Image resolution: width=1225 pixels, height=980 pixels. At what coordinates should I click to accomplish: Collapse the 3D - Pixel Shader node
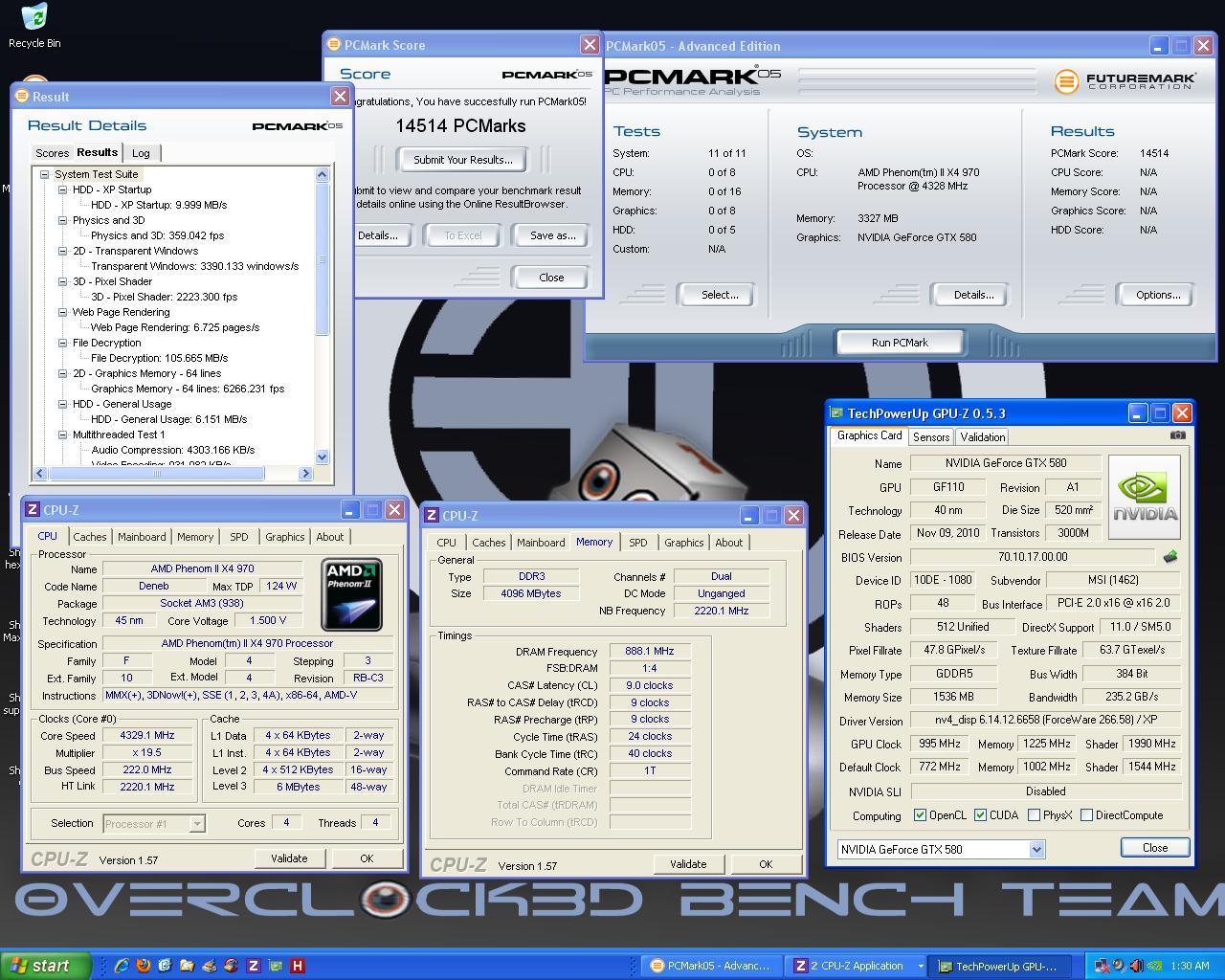(63, 281)
